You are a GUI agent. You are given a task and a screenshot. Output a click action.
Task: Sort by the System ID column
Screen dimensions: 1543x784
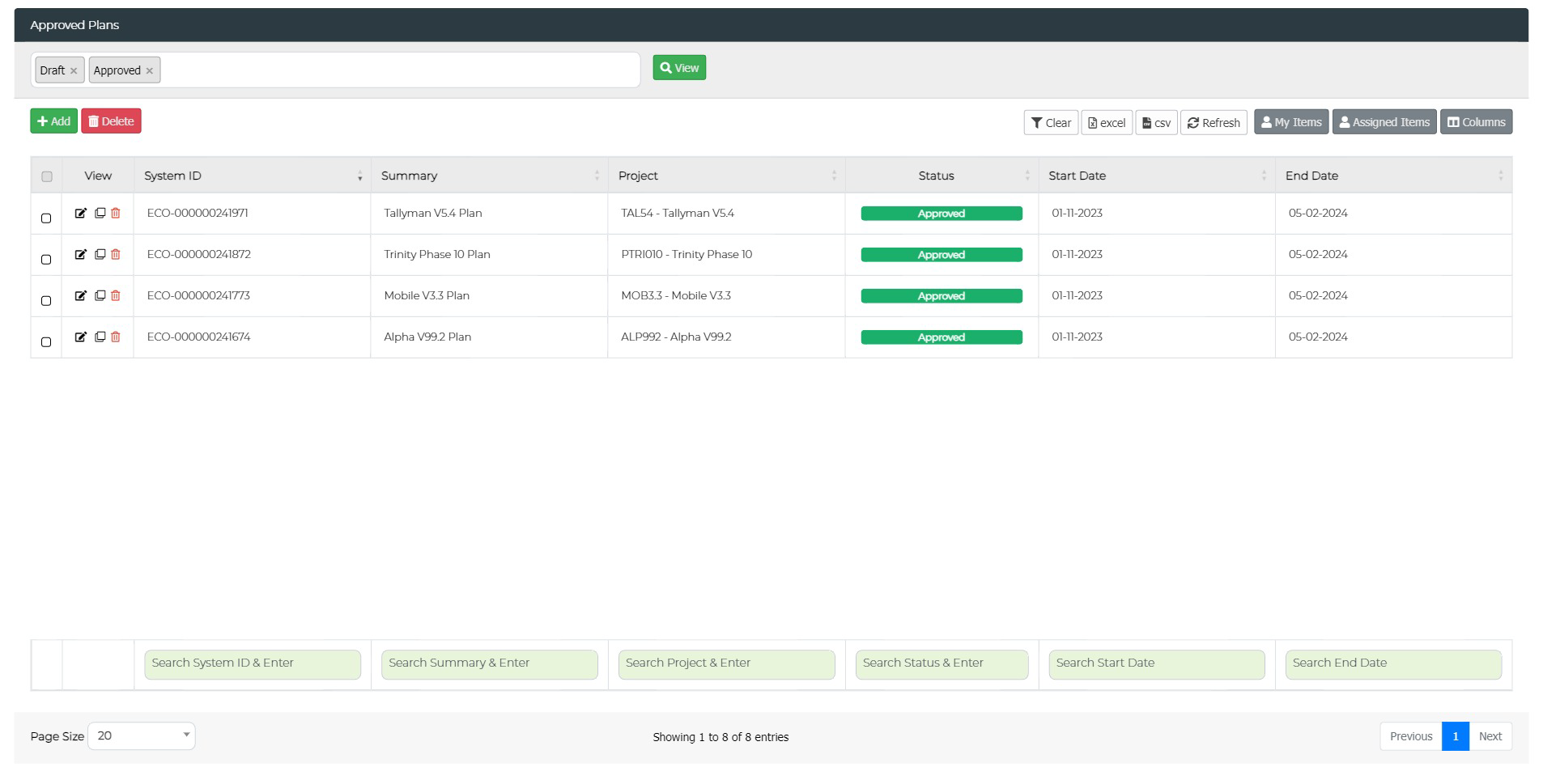click(252, 176)
